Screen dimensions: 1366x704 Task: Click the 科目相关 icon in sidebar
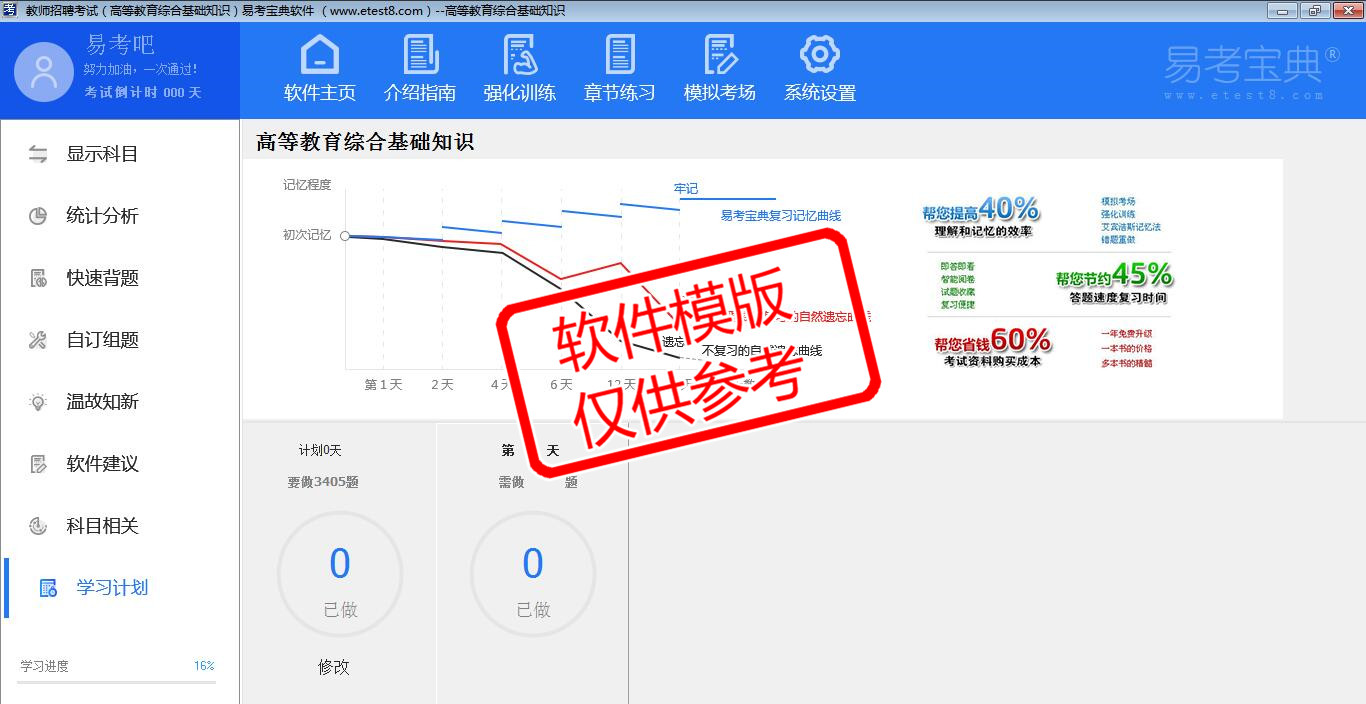(38, 526)
